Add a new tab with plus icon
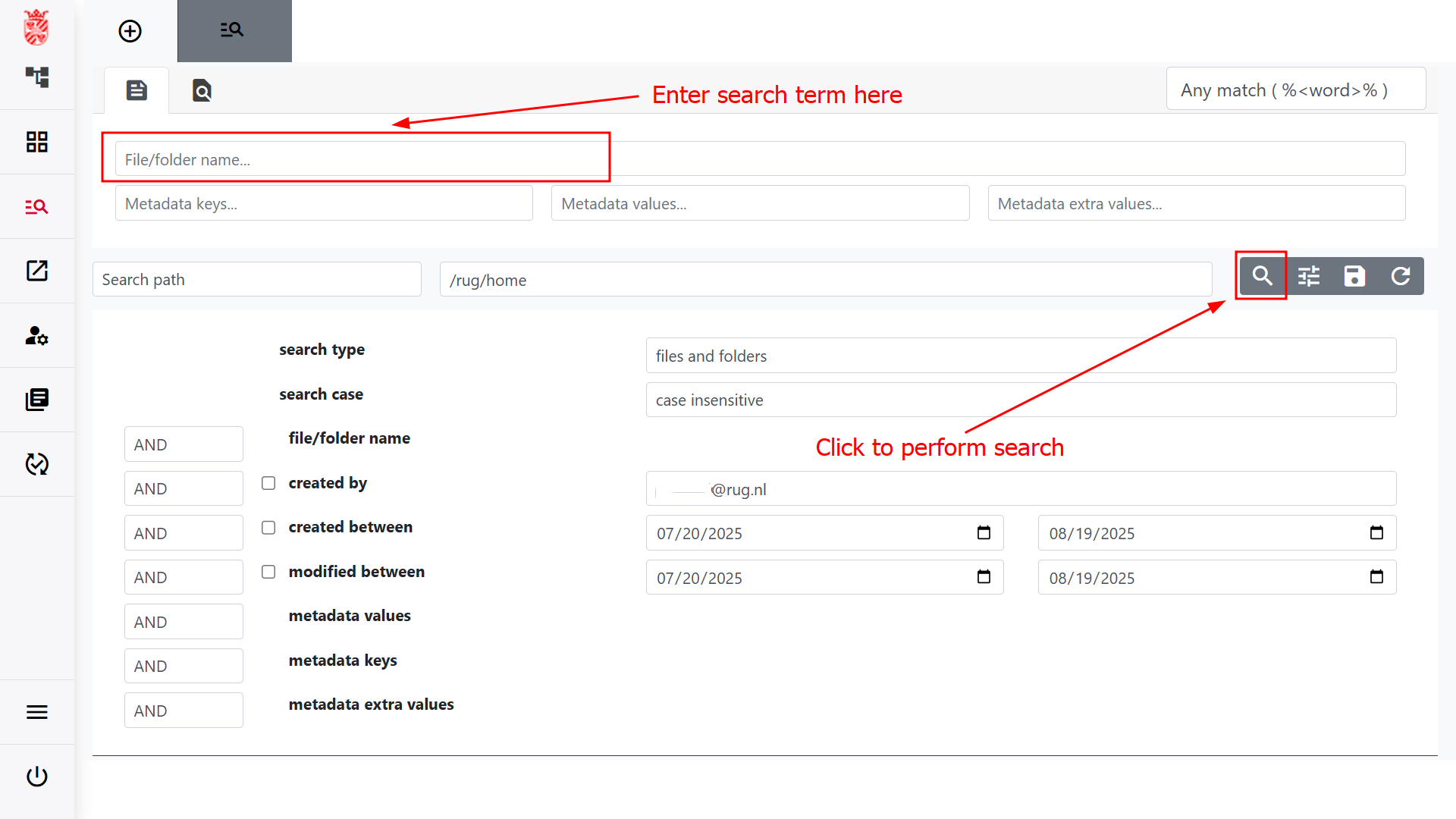Viewport: 1456px width, 819px height. (x=130, y=31)
